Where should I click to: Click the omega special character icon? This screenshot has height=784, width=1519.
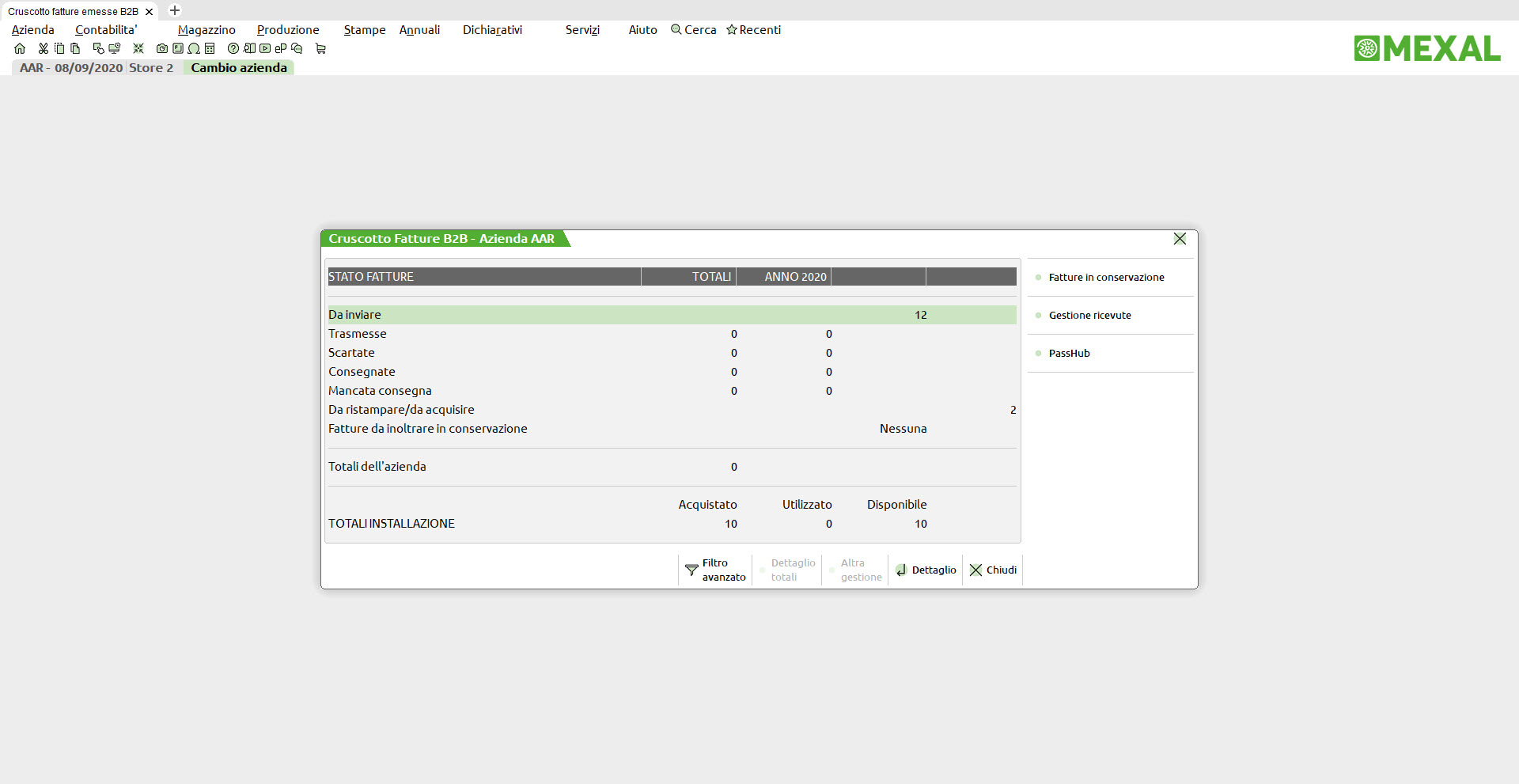pyautogui.click(x=194, y=49)
